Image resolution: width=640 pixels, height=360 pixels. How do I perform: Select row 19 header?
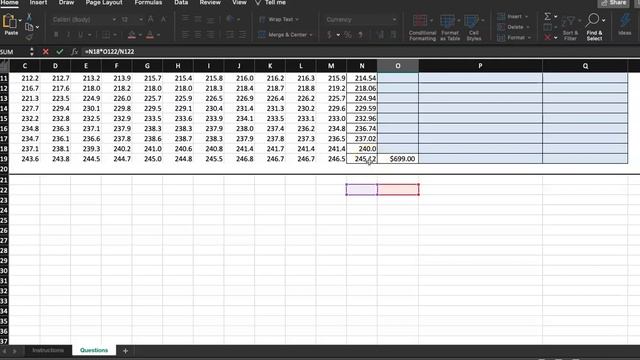point(4,159)
